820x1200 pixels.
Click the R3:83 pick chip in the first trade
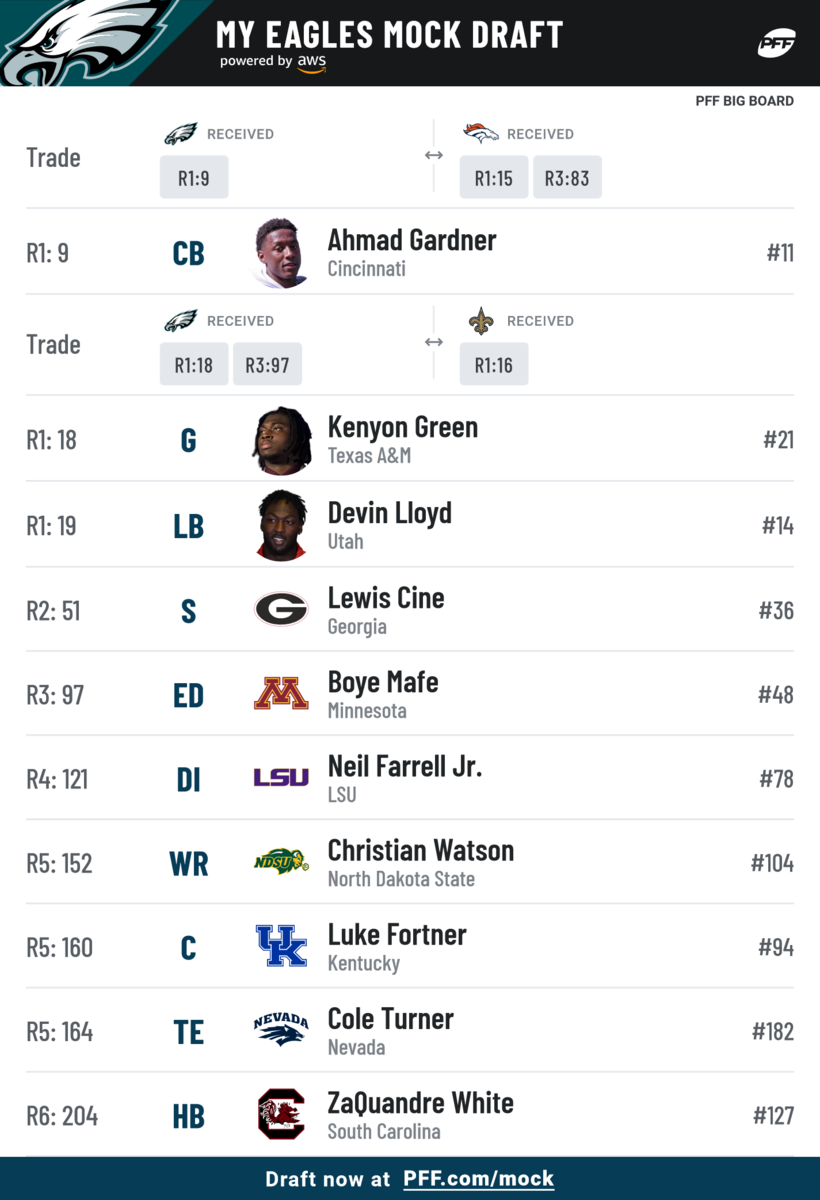tap(567, 178)
